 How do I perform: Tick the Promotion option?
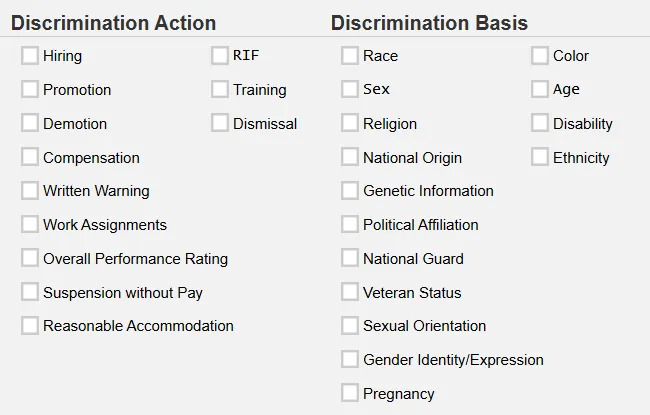click(30, 90)
